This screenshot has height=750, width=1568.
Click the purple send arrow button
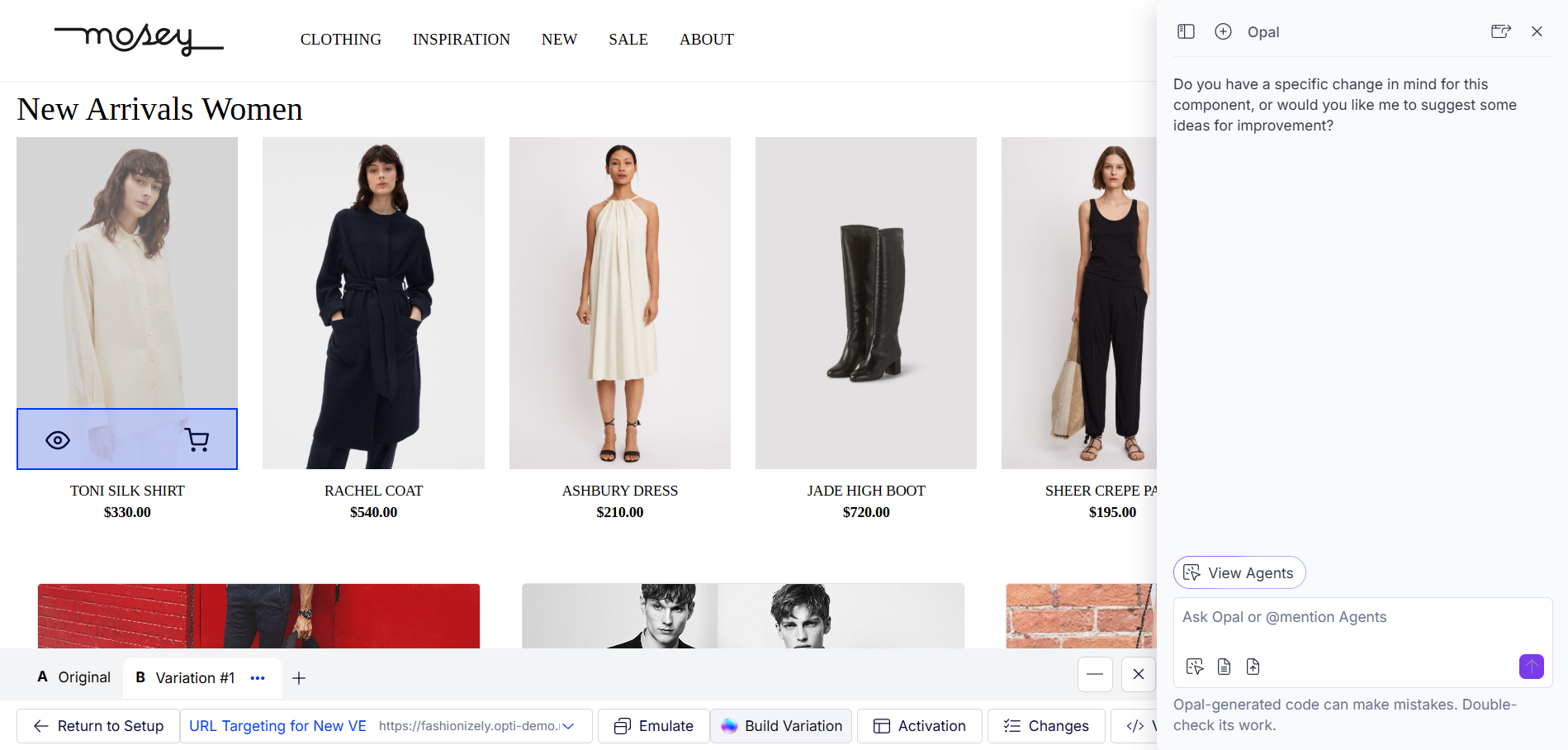click(1531, 667)
